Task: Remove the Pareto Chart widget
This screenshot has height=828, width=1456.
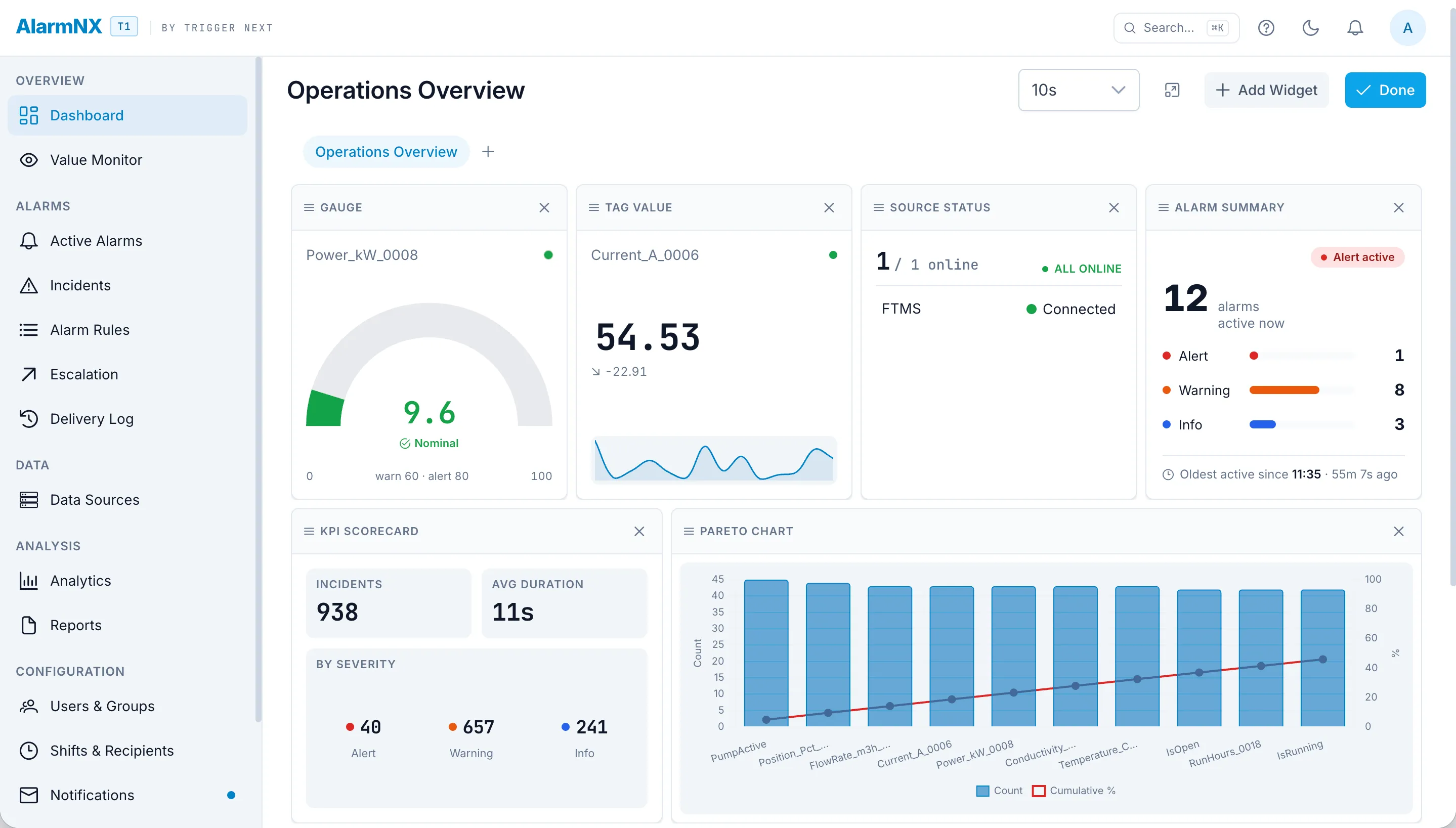Action: tap(1399, 531)
